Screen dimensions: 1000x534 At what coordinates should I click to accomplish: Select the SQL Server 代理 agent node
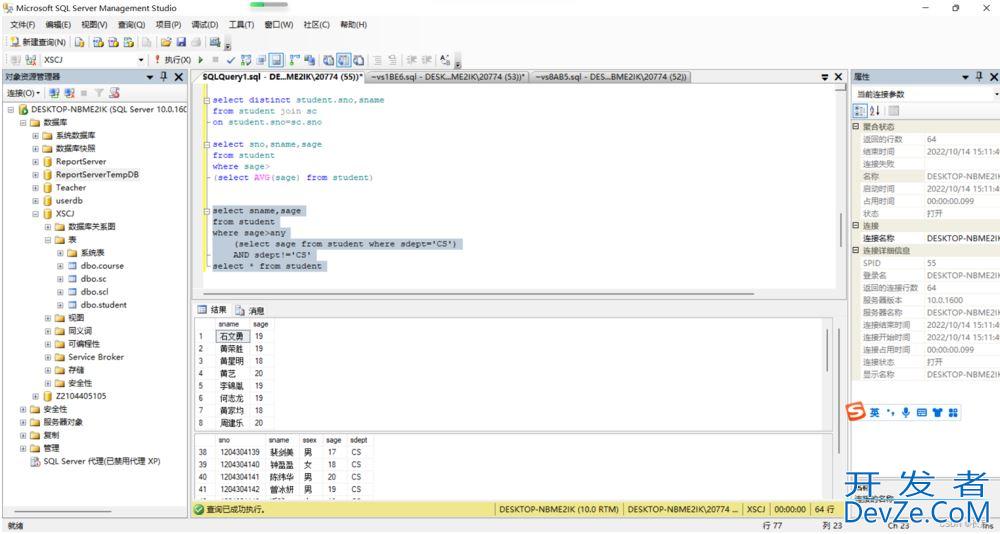click(101, 461)
